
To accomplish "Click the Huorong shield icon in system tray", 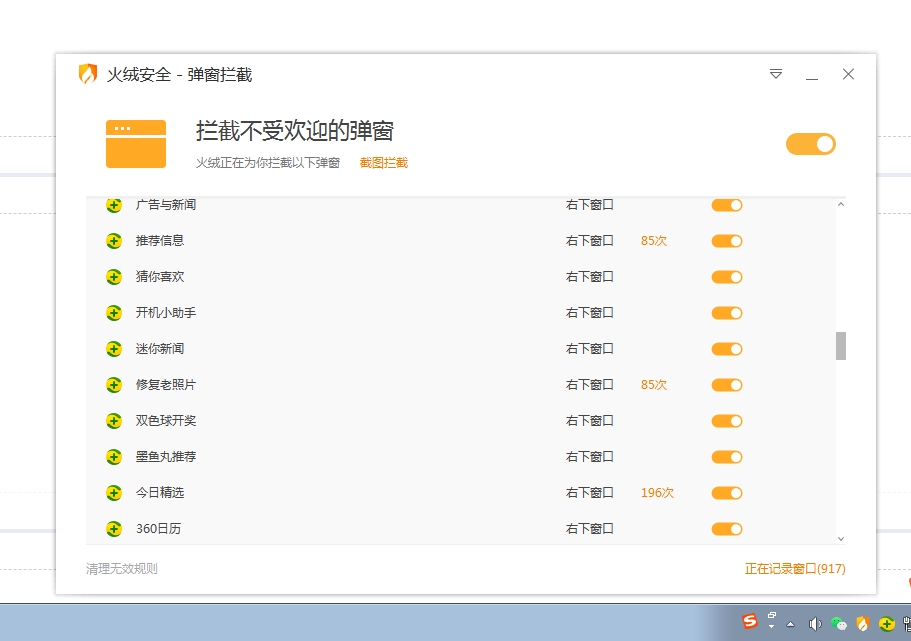I will 863,624.
